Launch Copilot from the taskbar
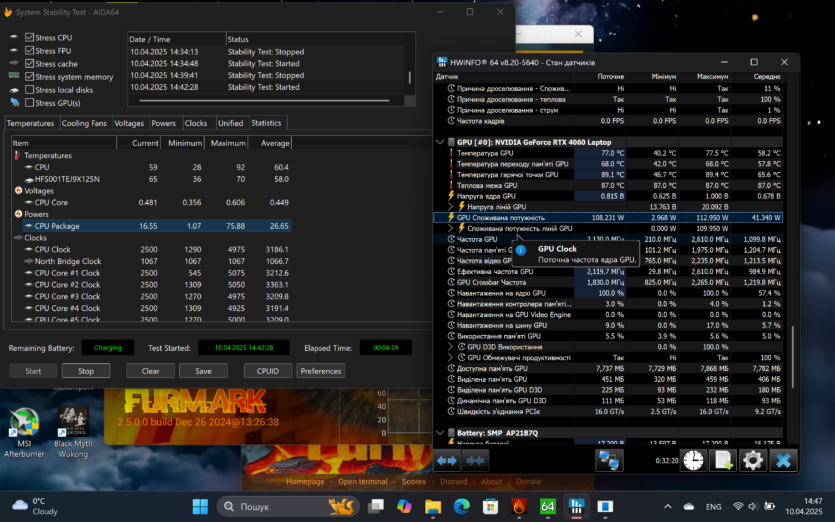This screenshot has height=522, width=835. 405,507
